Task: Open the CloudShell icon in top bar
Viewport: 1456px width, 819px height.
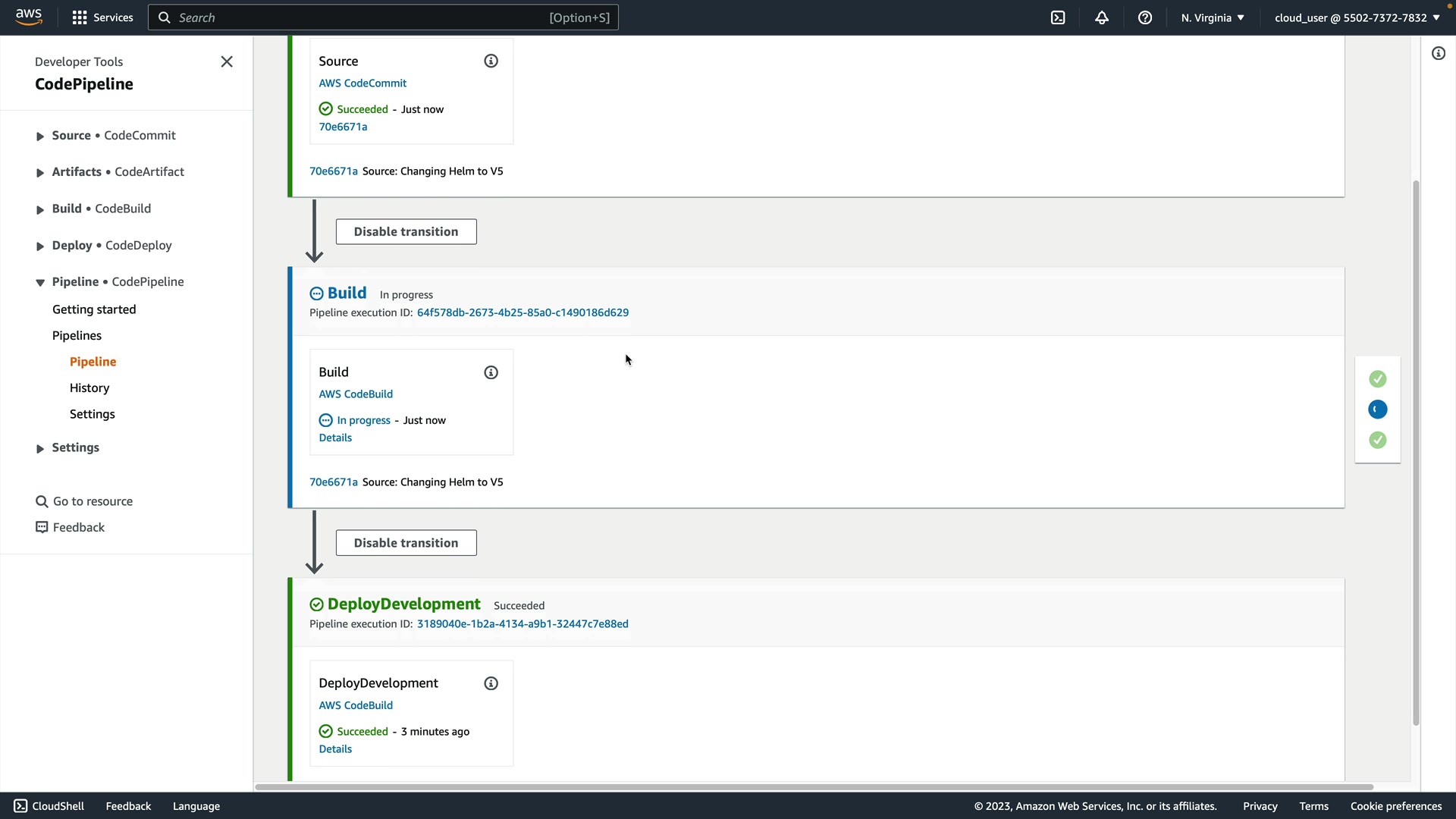Action: click(x=1058, y=17)
